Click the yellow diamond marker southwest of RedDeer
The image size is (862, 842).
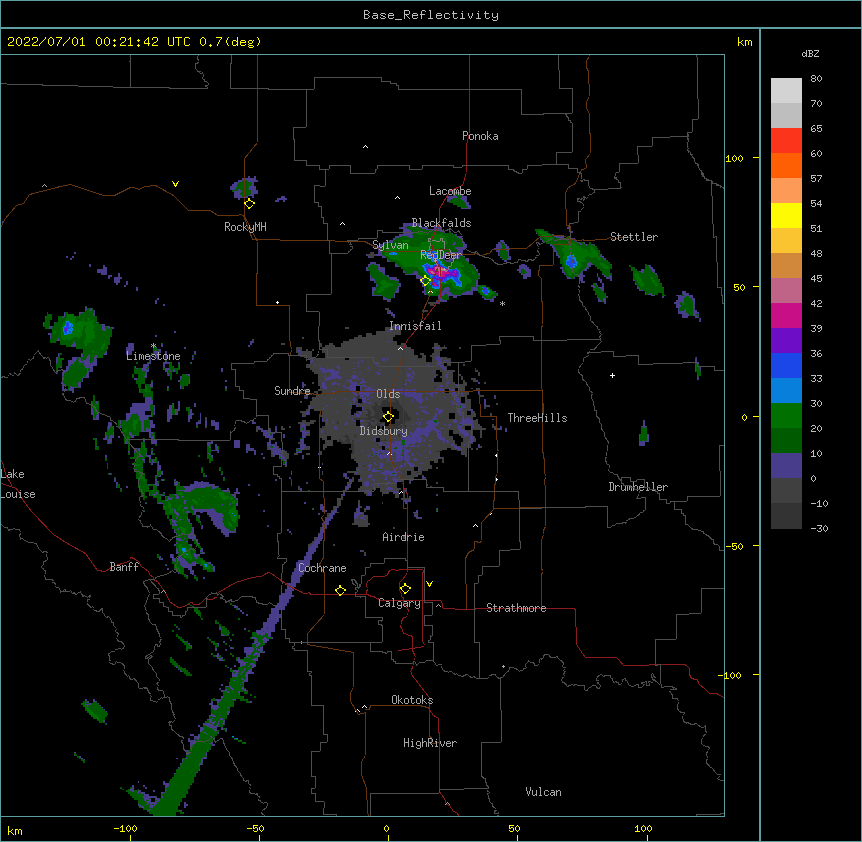[x=426, y=281]
